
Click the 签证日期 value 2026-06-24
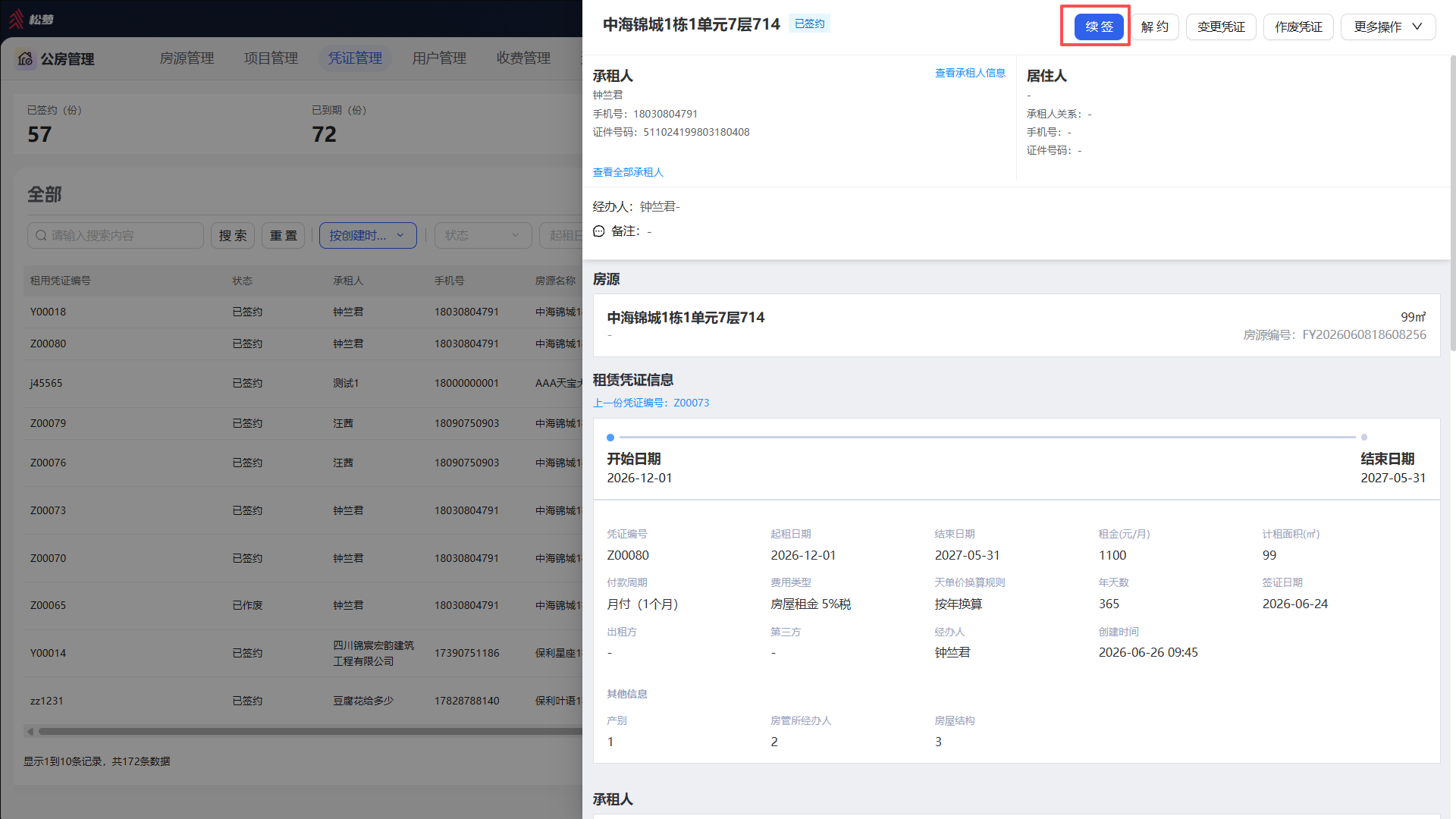(1295, 604)
